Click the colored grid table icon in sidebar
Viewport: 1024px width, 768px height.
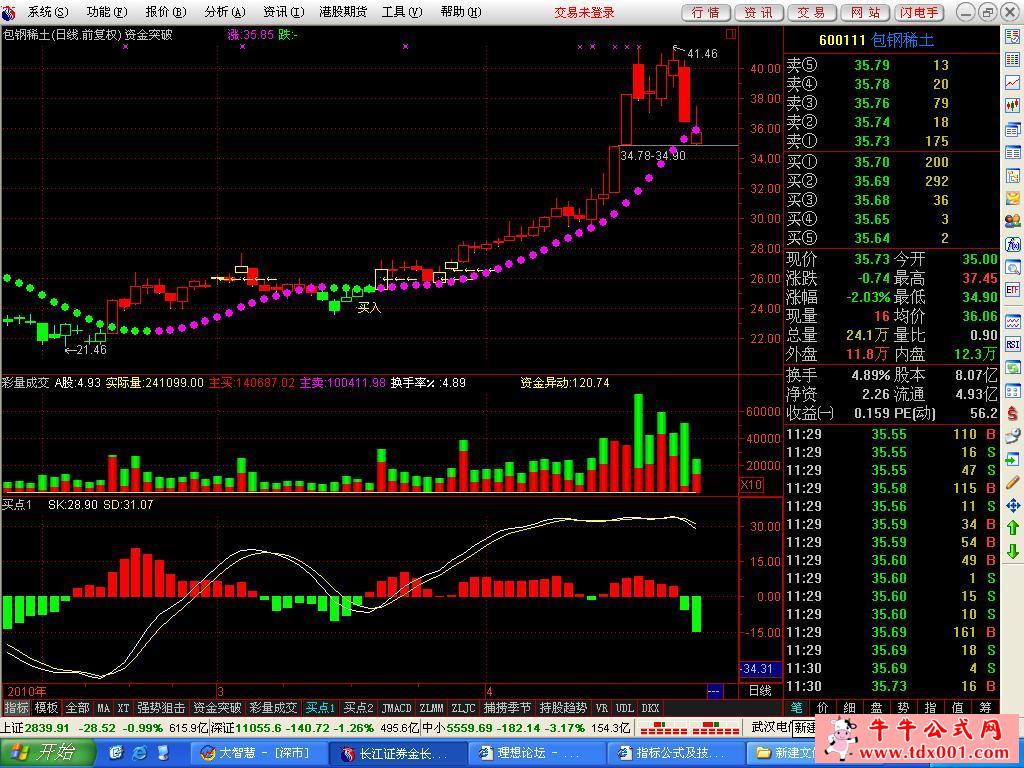coord(1012,59)
